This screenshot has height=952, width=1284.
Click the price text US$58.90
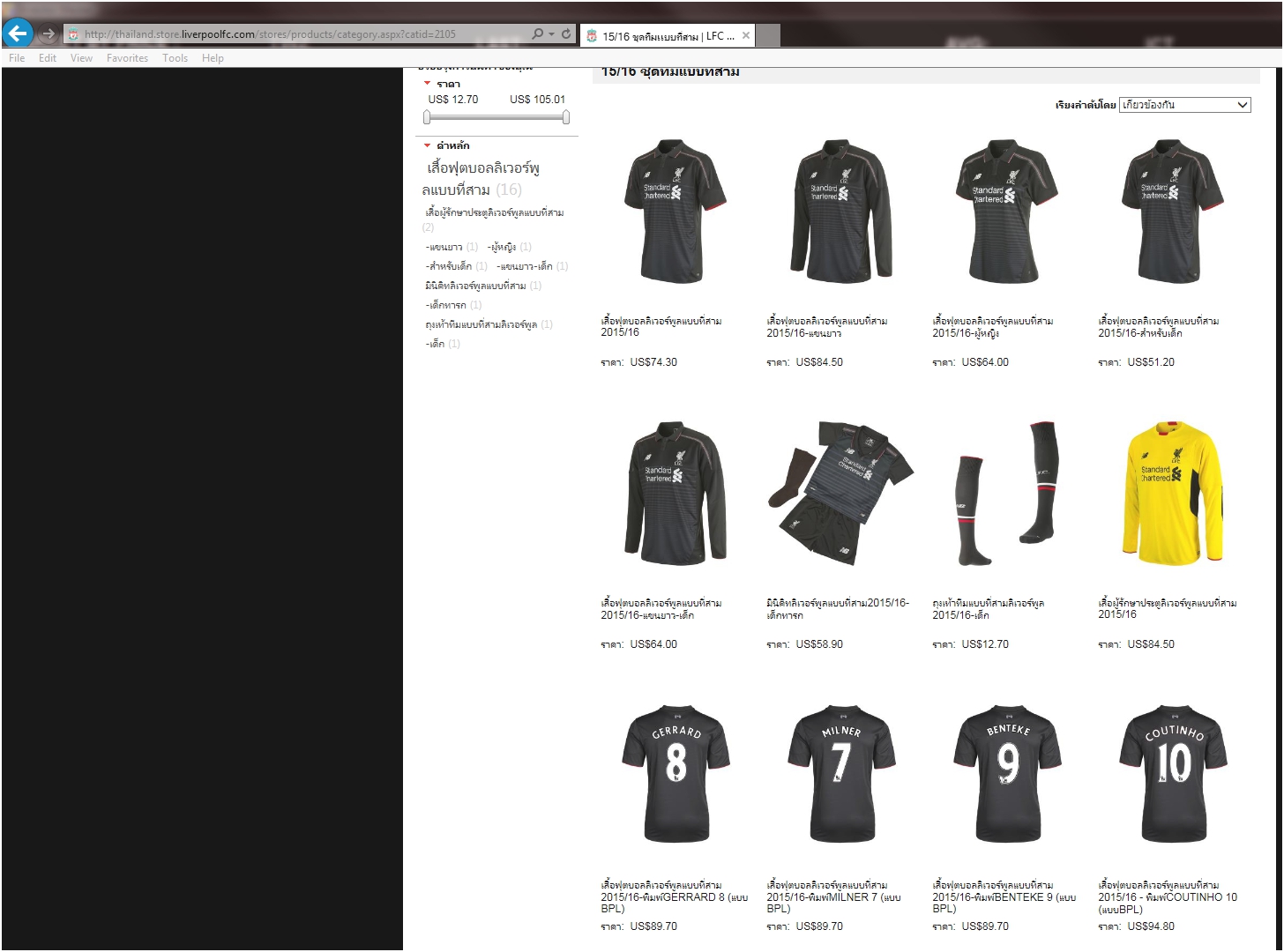(x=819, y=644)
